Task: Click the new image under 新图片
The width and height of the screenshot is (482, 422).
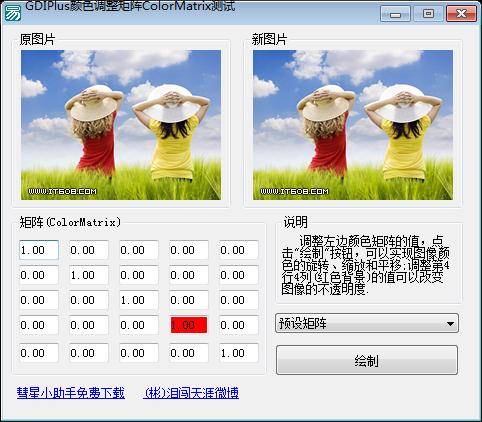Action: tap(353, 125)
